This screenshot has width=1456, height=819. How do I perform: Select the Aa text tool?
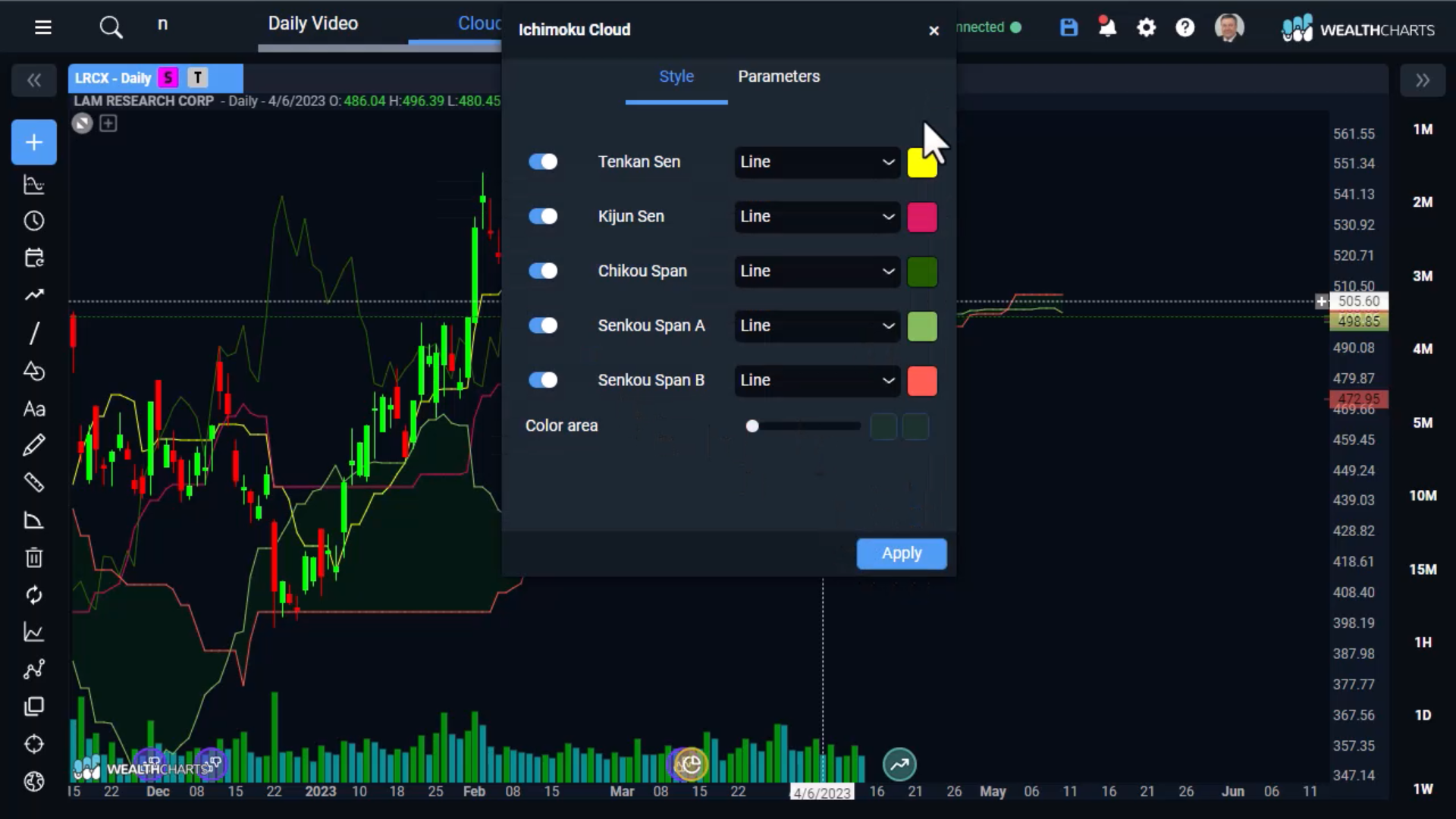coord(34,409)
